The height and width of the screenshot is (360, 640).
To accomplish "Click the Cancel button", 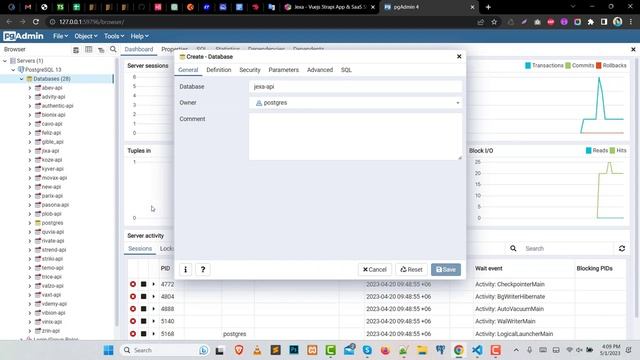I will click(375, 269).
